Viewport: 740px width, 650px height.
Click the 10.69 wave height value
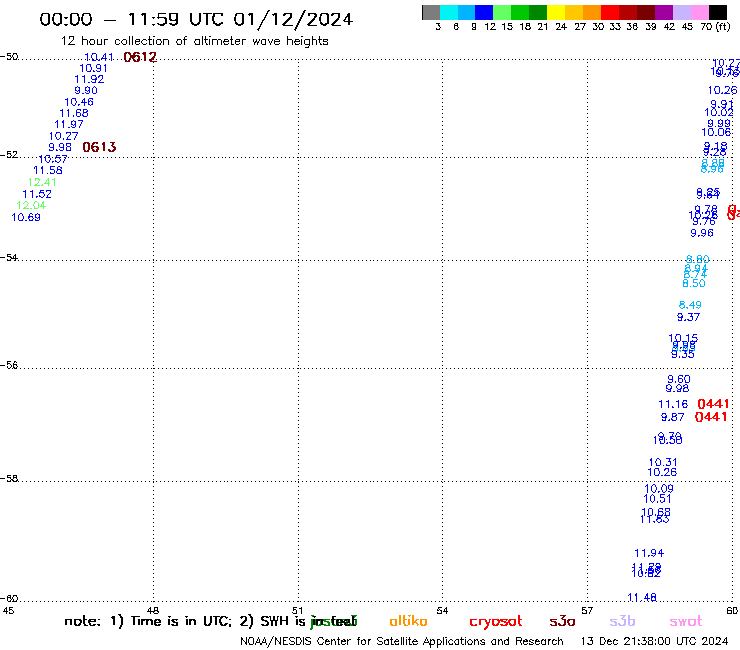tap(26, 217)
